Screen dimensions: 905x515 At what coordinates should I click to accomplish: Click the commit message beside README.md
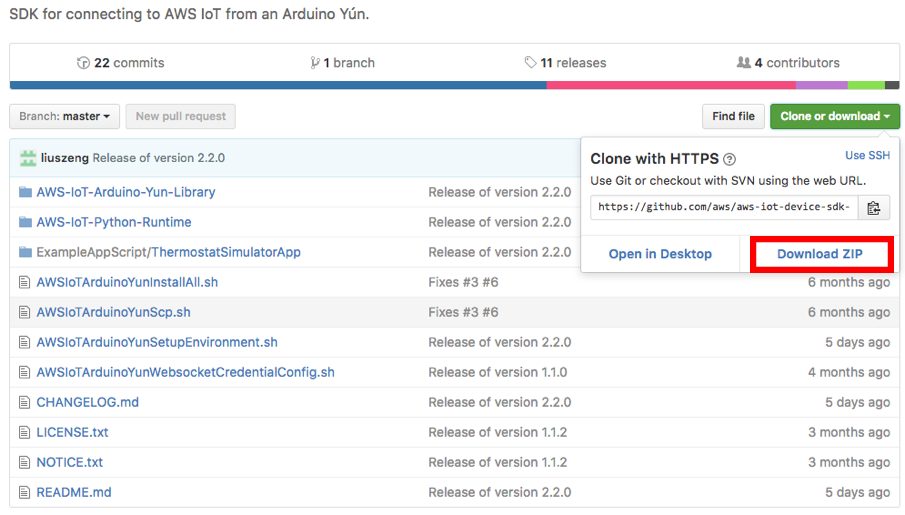pyautogui.click(x=499, y=492)
